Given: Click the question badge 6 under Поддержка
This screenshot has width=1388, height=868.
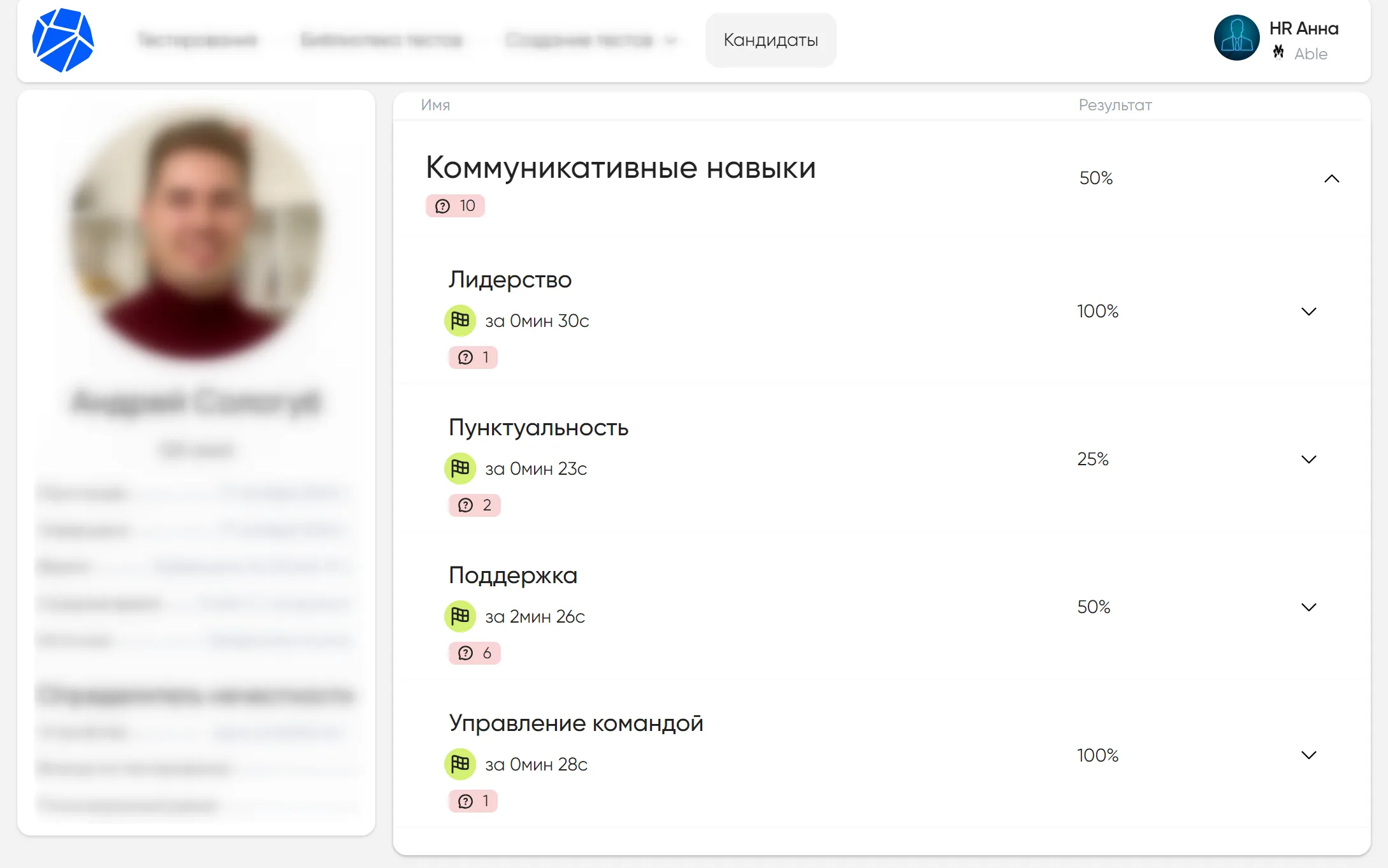Looking at the screenshot, I should click(474, 653).
